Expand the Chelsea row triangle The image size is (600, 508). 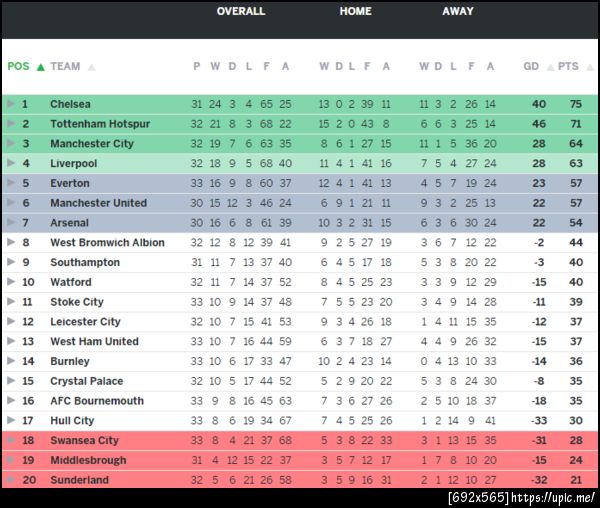click(x=11, y=104)
